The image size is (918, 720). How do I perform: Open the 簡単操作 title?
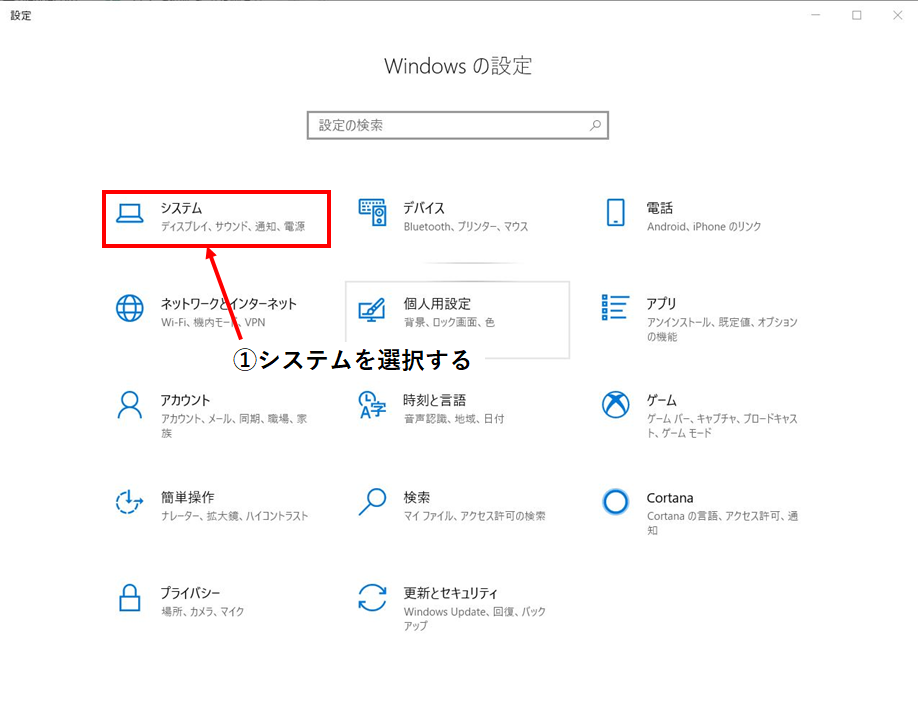coord(187,498)
